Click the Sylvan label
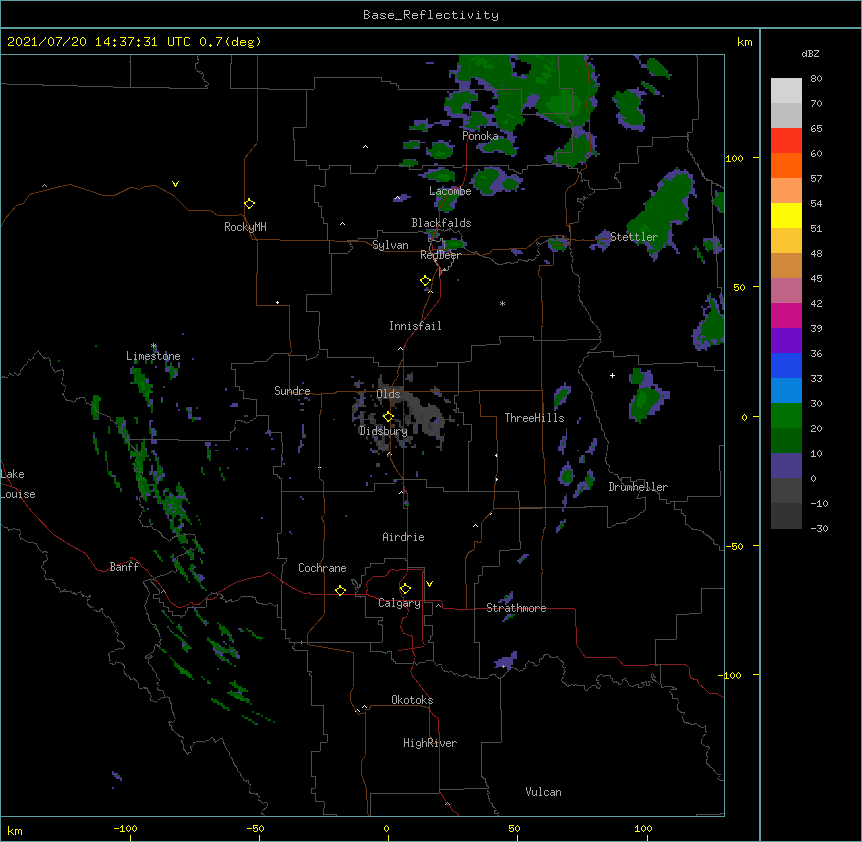The width and height of the screenshot is (862, 842). pyautogui.click(x=390, y=245)
